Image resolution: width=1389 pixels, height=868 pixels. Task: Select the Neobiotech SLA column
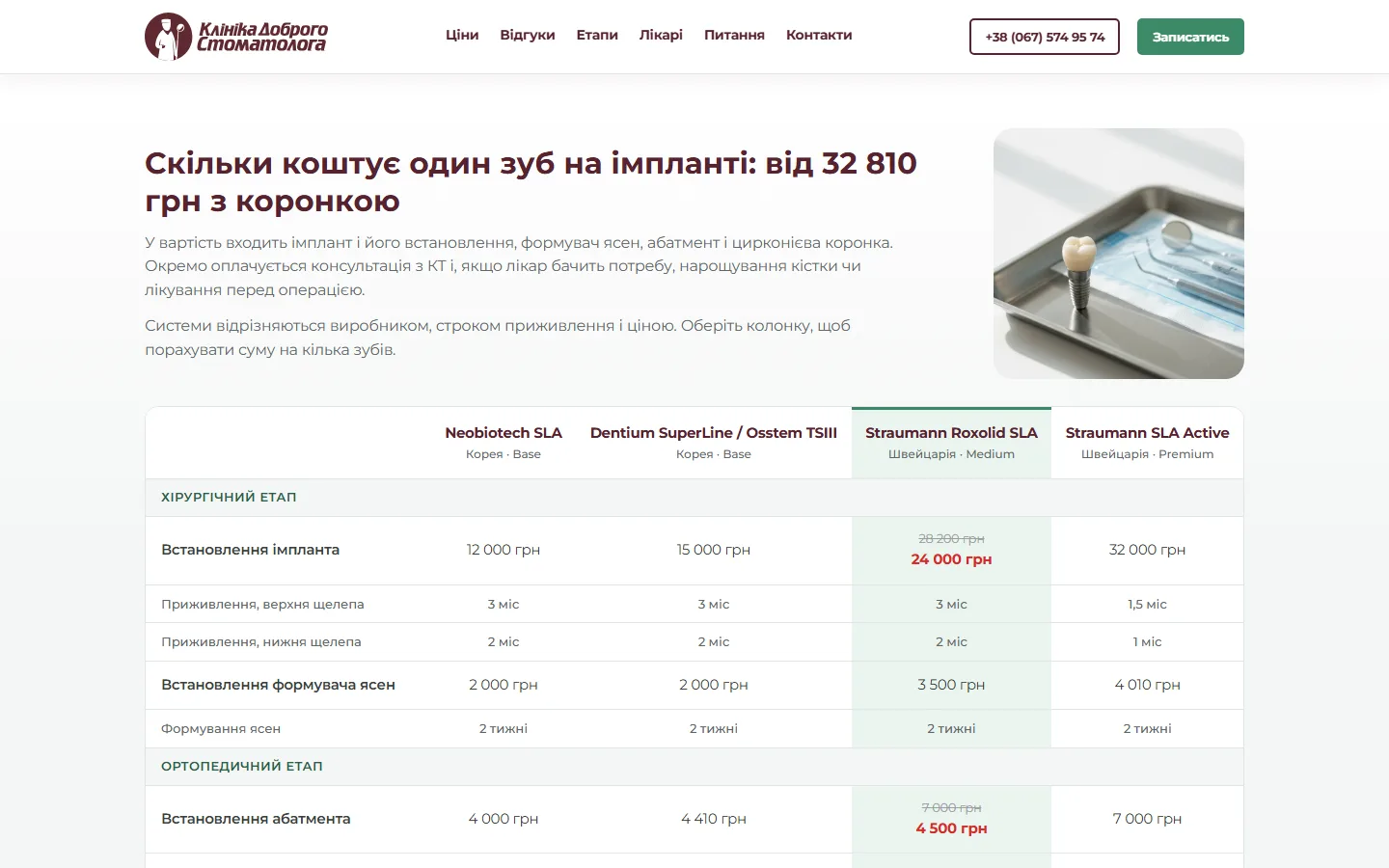coord(504,443)
